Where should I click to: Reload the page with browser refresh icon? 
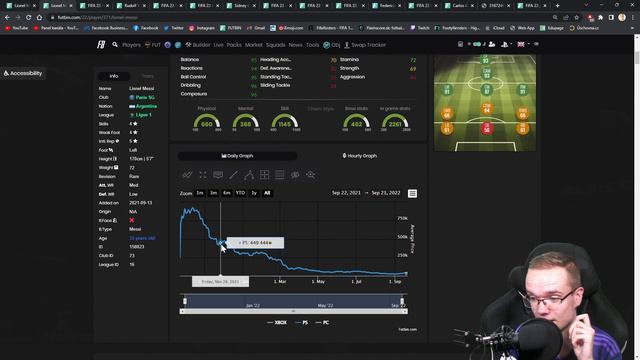click(29, 18)
